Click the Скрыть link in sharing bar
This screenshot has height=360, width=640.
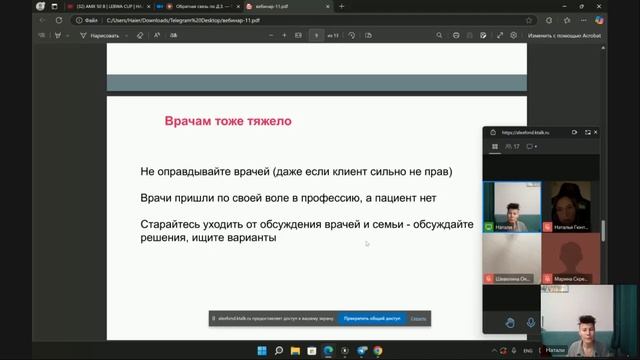click(x=418, y=318)
